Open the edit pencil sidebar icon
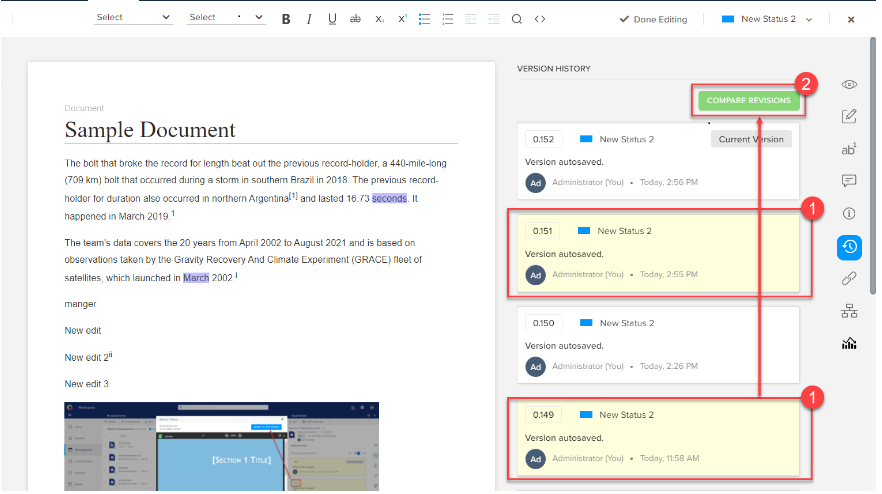The width and height of the screenshot is (882, 494). tap(849, 116)
